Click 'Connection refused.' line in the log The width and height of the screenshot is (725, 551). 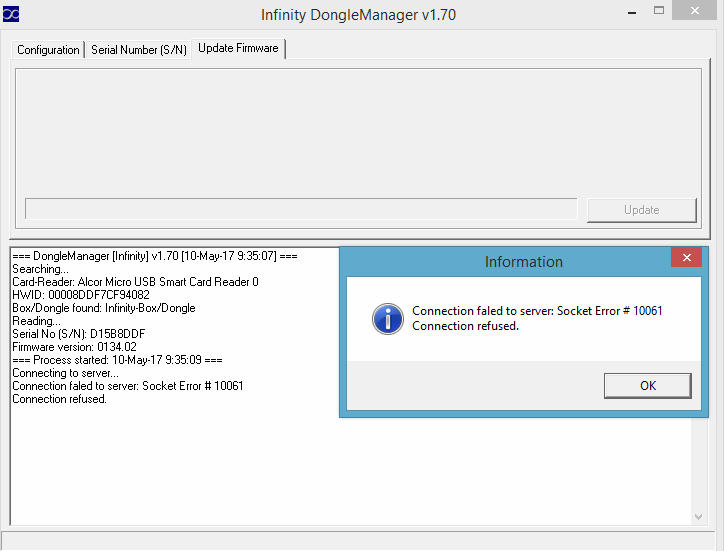click(x=59, y=399)
